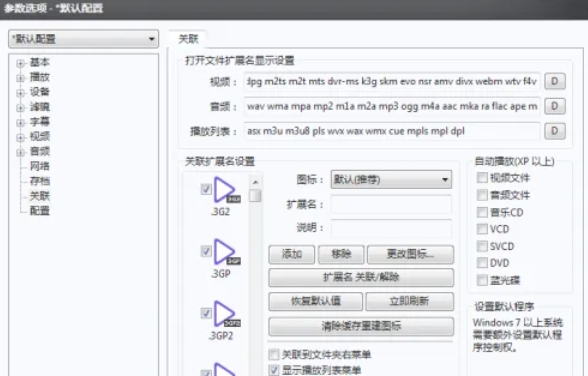
Task: Click the 播放列表 extensions text field
Action: [x=392, y=131]
